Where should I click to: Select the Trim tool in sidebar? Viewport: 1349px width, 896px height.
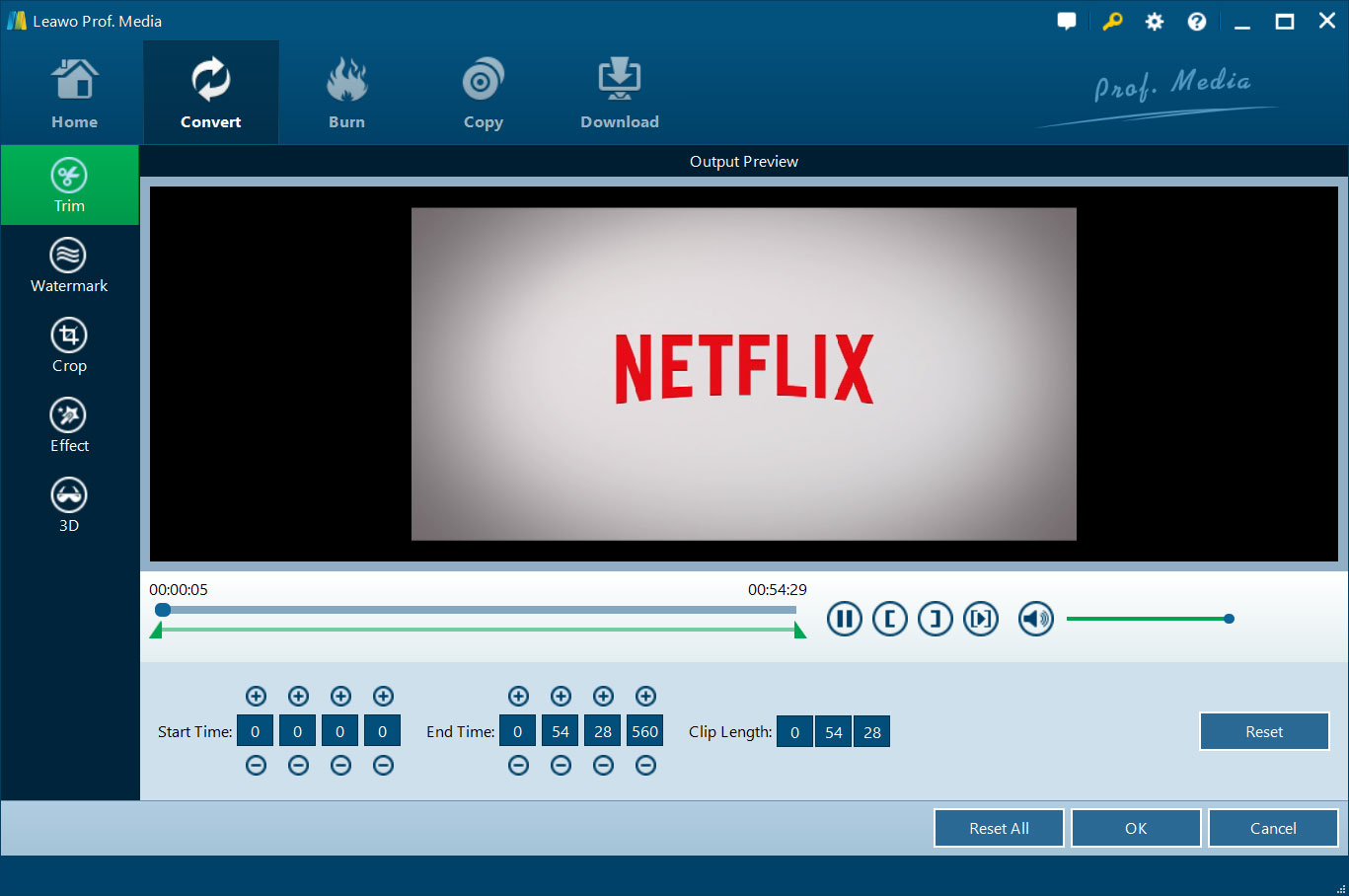[x=69, y=185]
